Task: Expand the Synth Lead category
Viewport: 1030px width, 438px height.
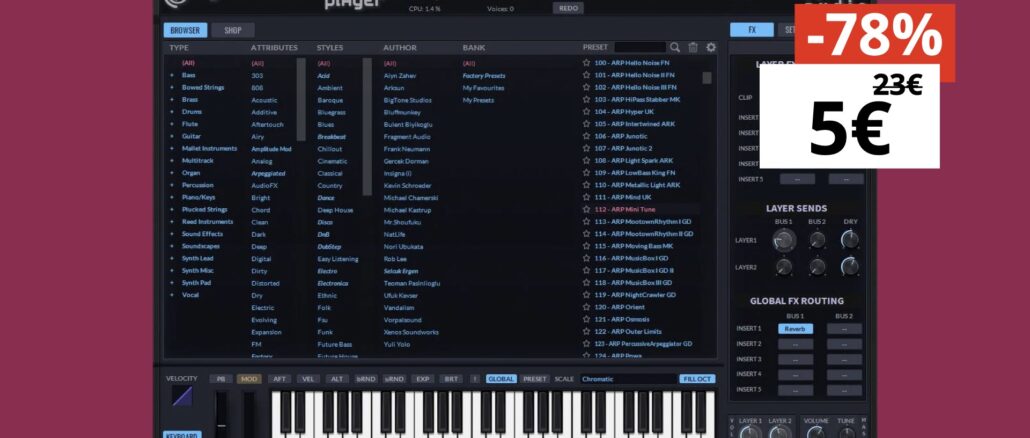Action: click(x=172, y=259)
